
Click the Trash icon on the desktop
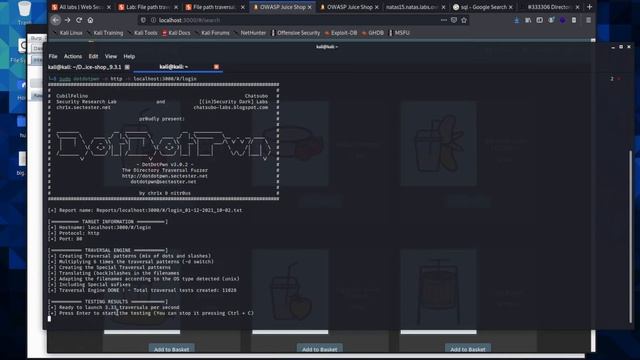pos(24,12)
